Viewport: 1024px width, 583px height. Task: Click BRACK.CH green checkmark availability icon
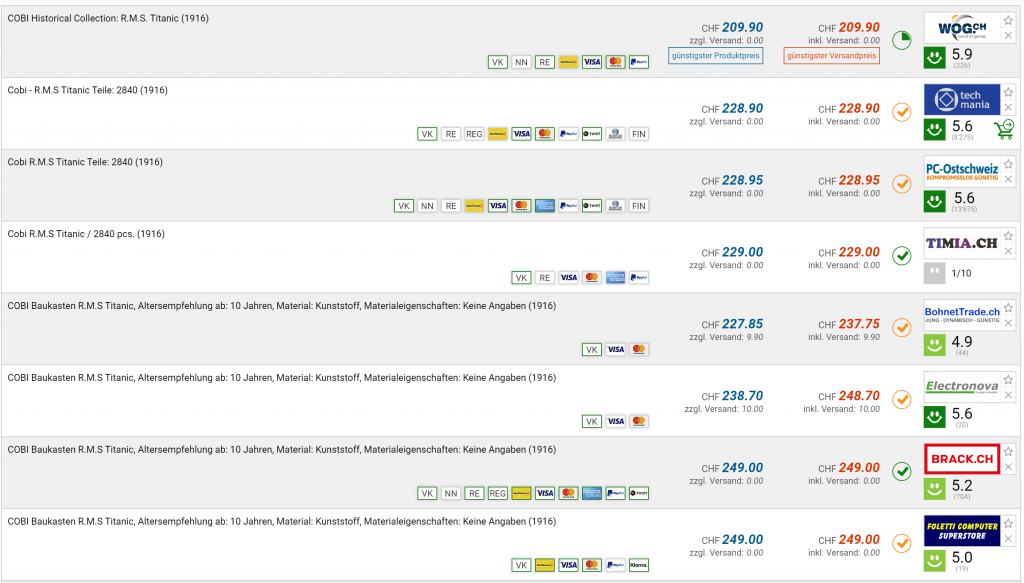tap(902, 471)
